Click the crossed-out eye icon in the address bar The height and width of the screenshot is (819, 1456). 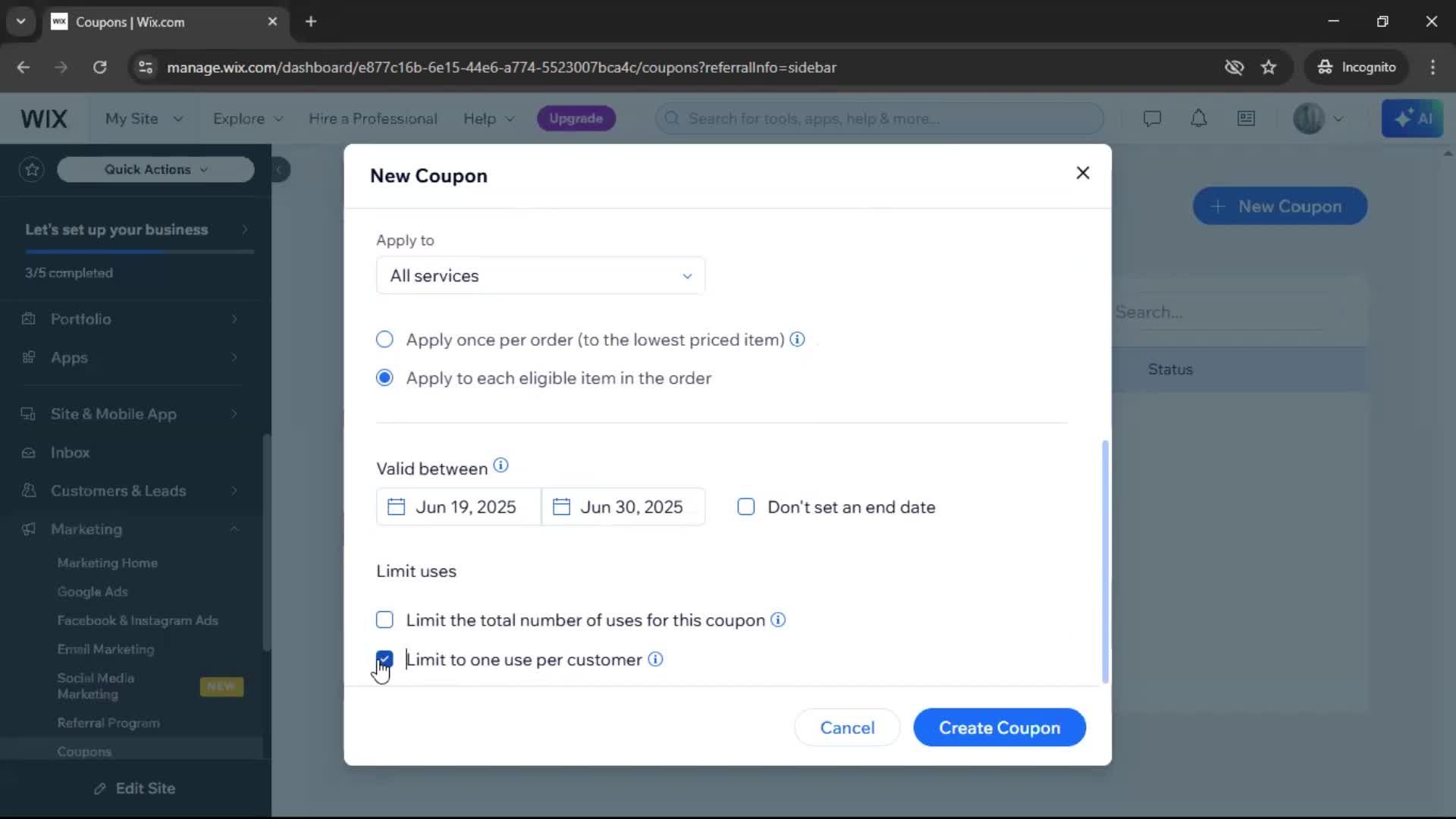click(x=1234, y=67)
